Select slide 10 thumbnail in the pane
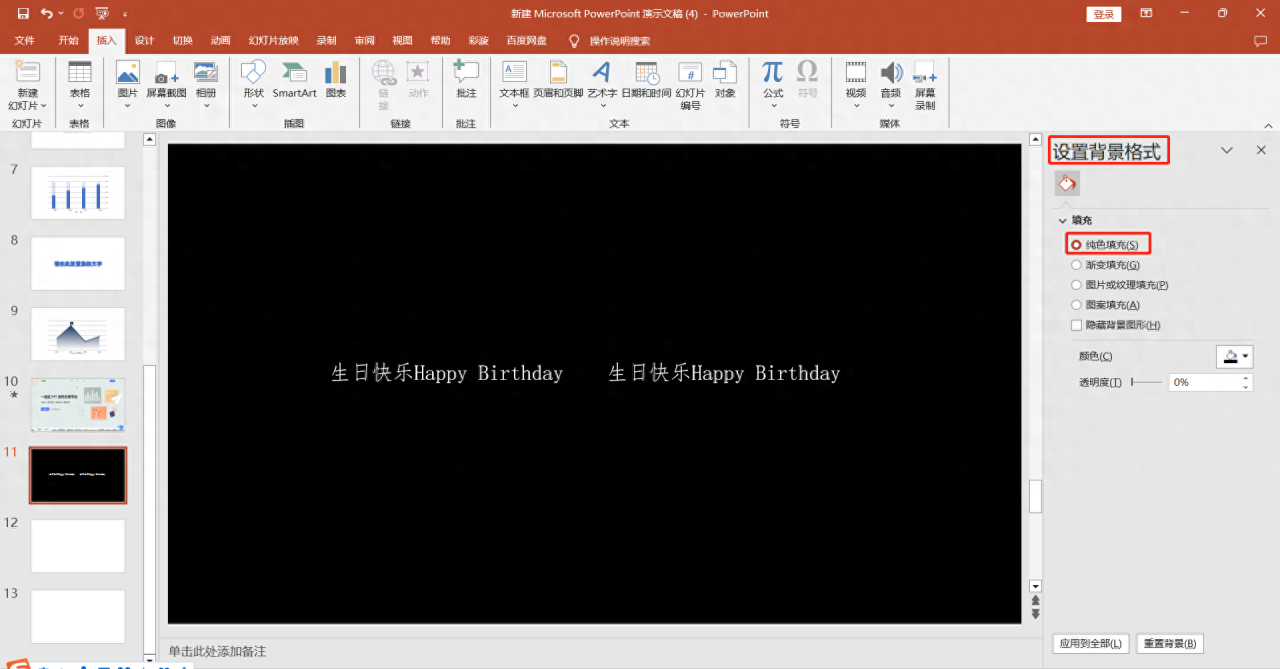 coord(78,404)
